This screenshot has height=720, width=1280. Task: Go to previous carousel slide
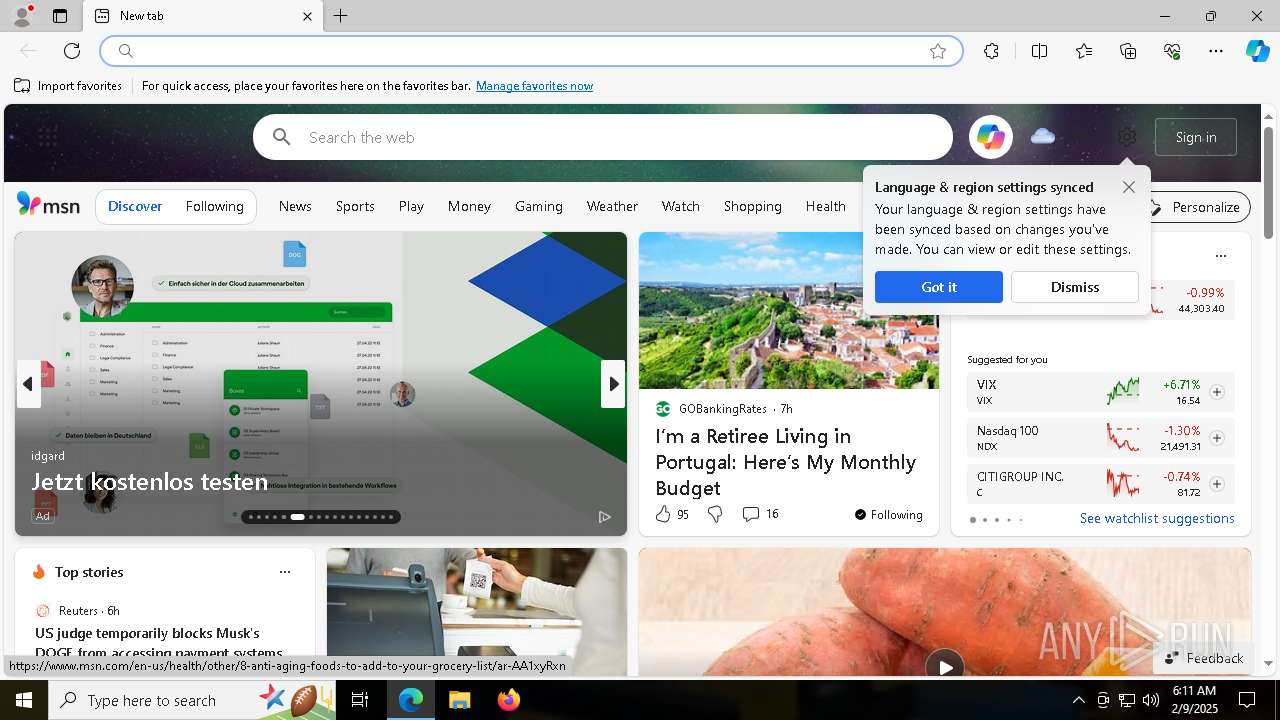(28, 384)
